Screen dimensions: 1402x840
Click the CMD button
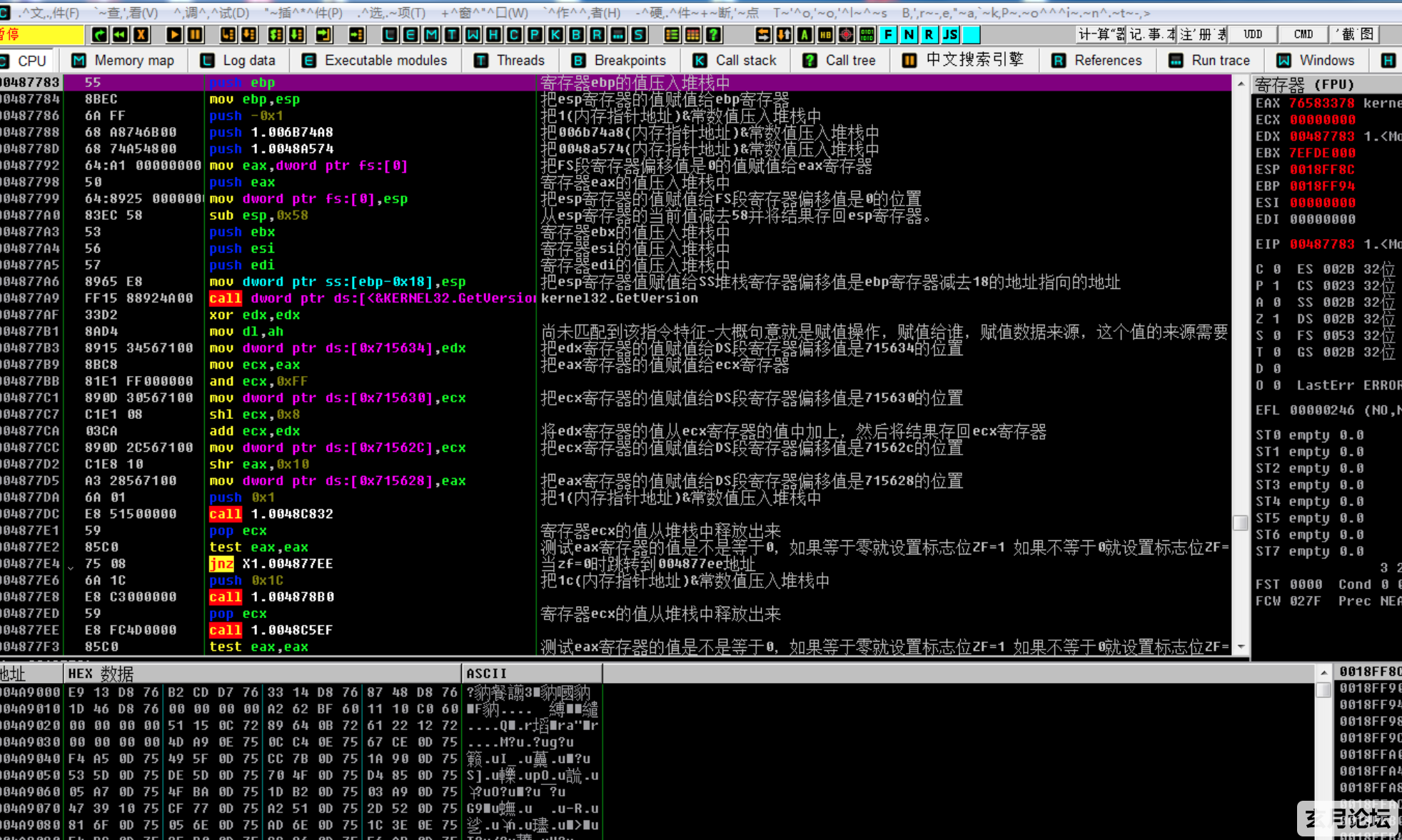coord(1303,34)
